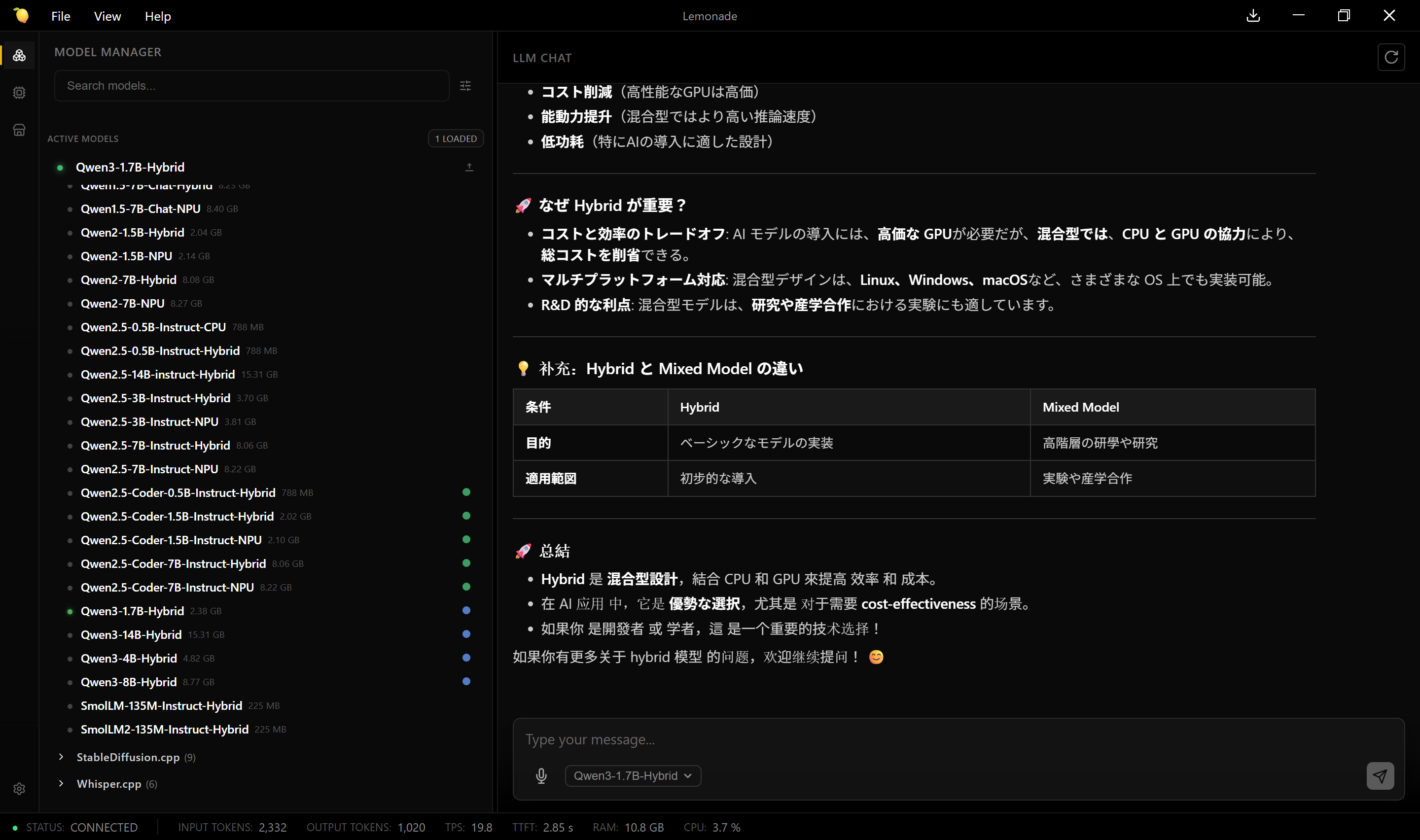
Task: Click the model filter options icon
Action: [465, 86]
